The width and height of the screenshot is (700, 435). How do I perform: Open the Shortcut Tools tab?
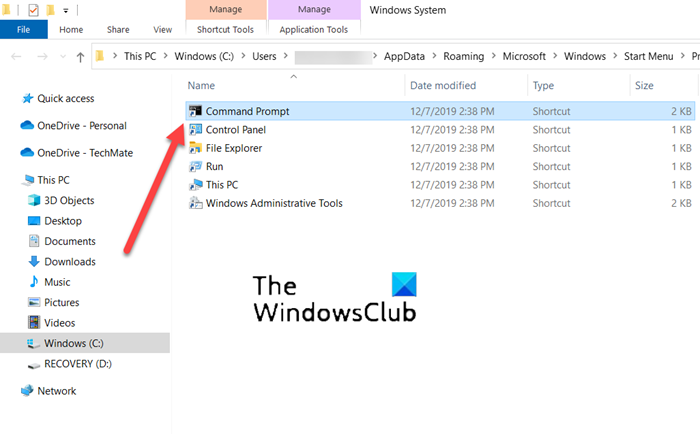[x=225, y=29]
